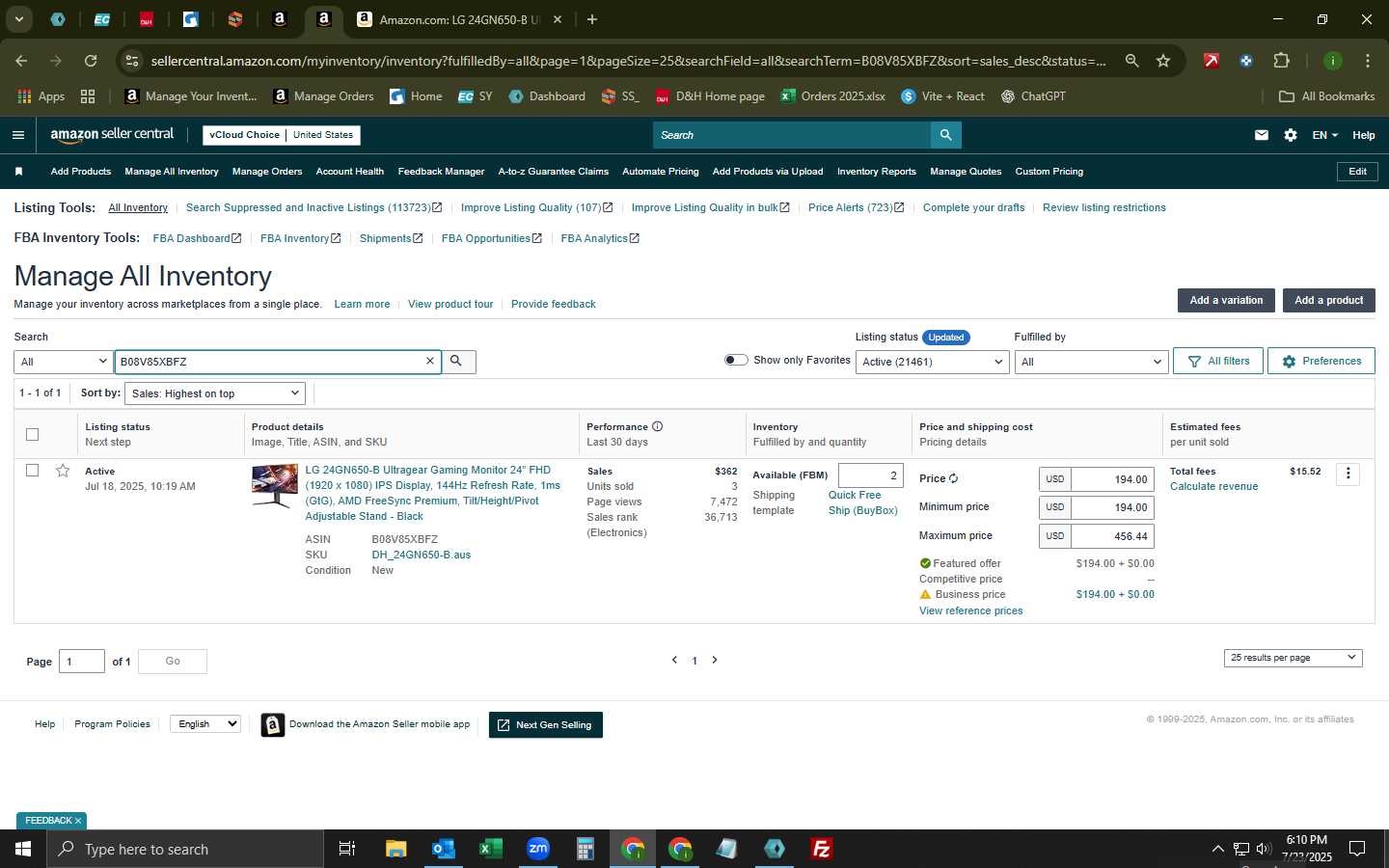The height and width of the screenshot is (868, 1389).
Task: Open the Chrome tab list dropdown arrow
Action: (x=18, y=19)
